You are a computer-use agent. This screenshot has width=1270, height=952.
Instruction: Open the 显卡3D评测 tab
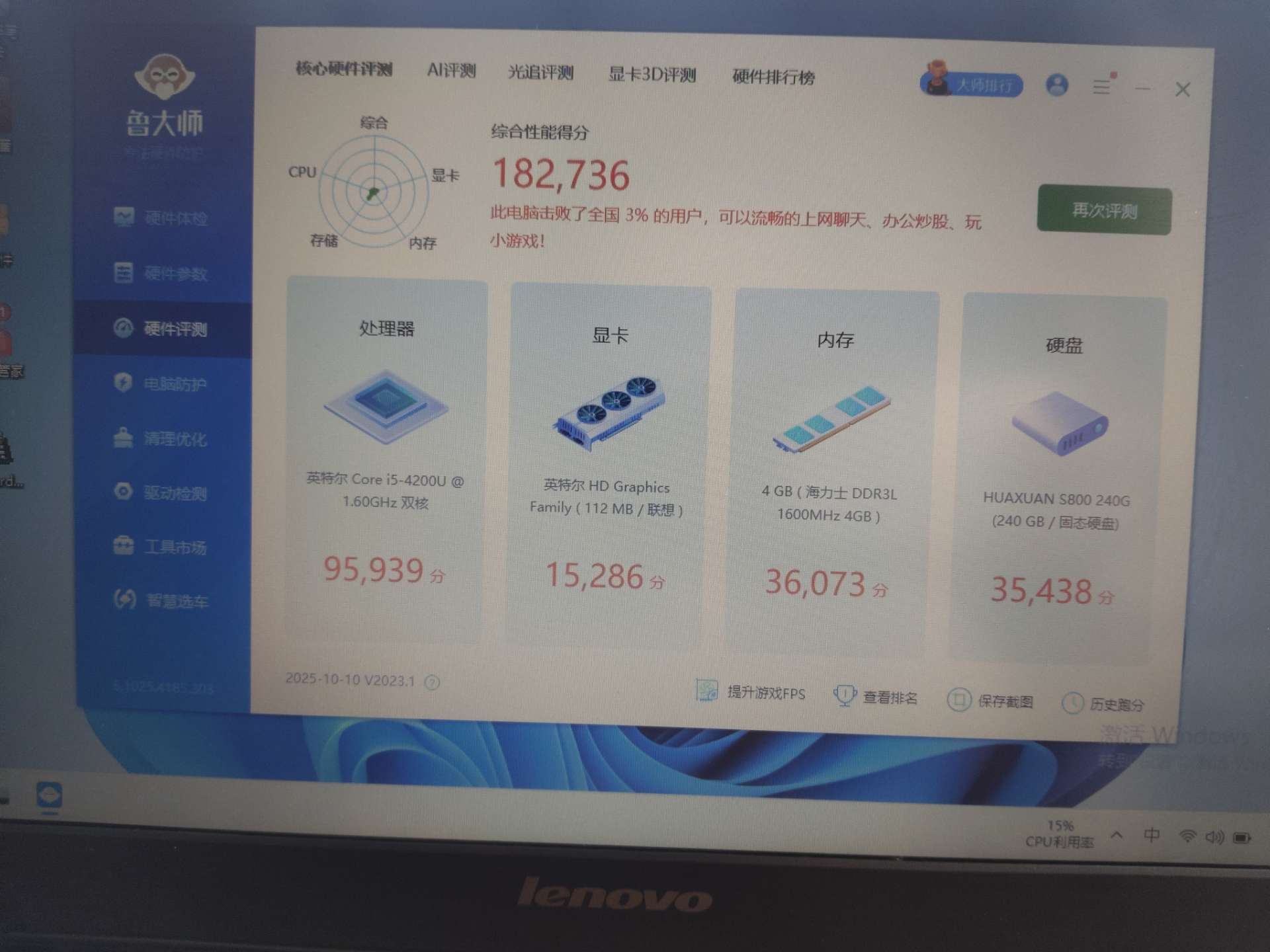(652, 75)
